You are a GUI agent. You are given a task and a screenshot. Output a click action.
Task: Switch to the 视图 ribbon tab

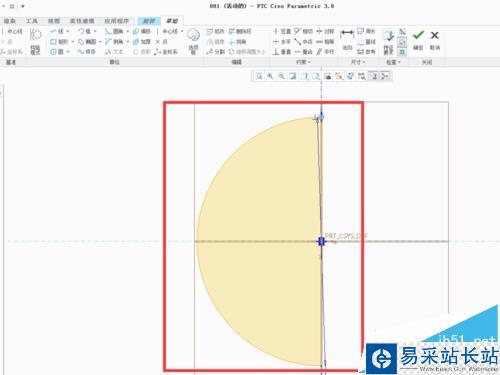(x=54, y=21)
